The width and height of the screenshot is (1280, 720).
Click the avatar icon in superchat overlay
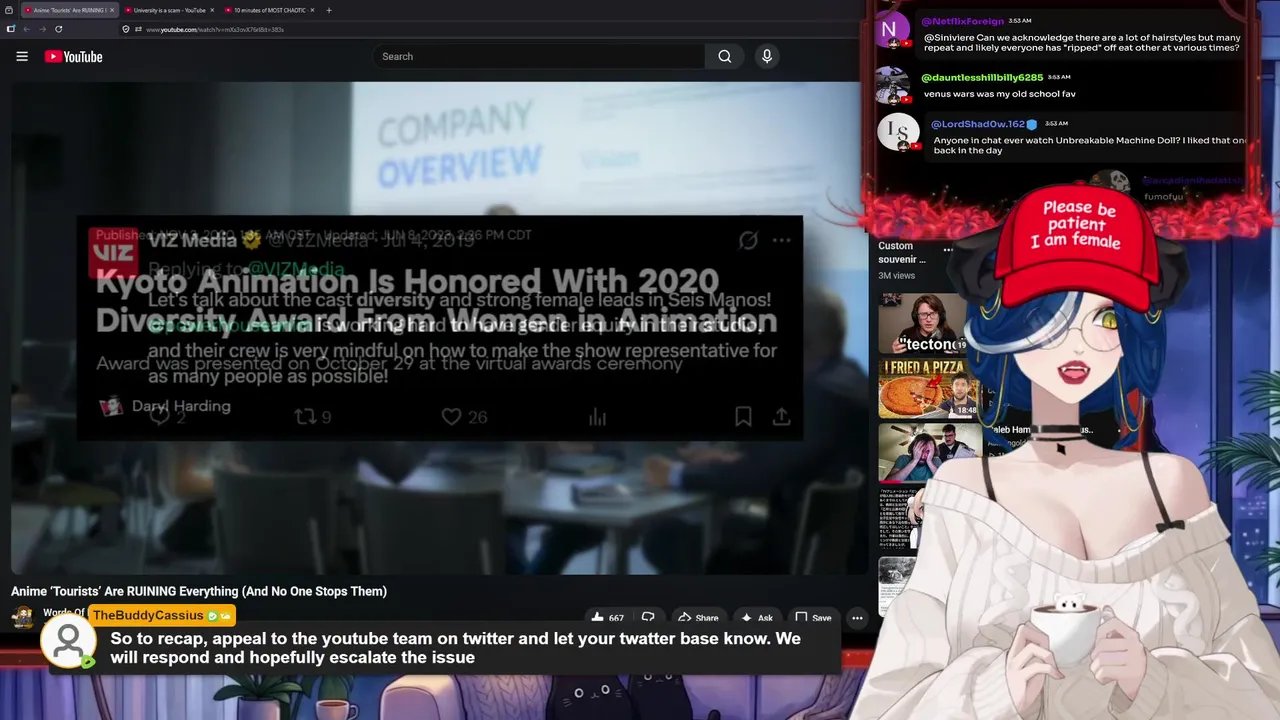68,642
